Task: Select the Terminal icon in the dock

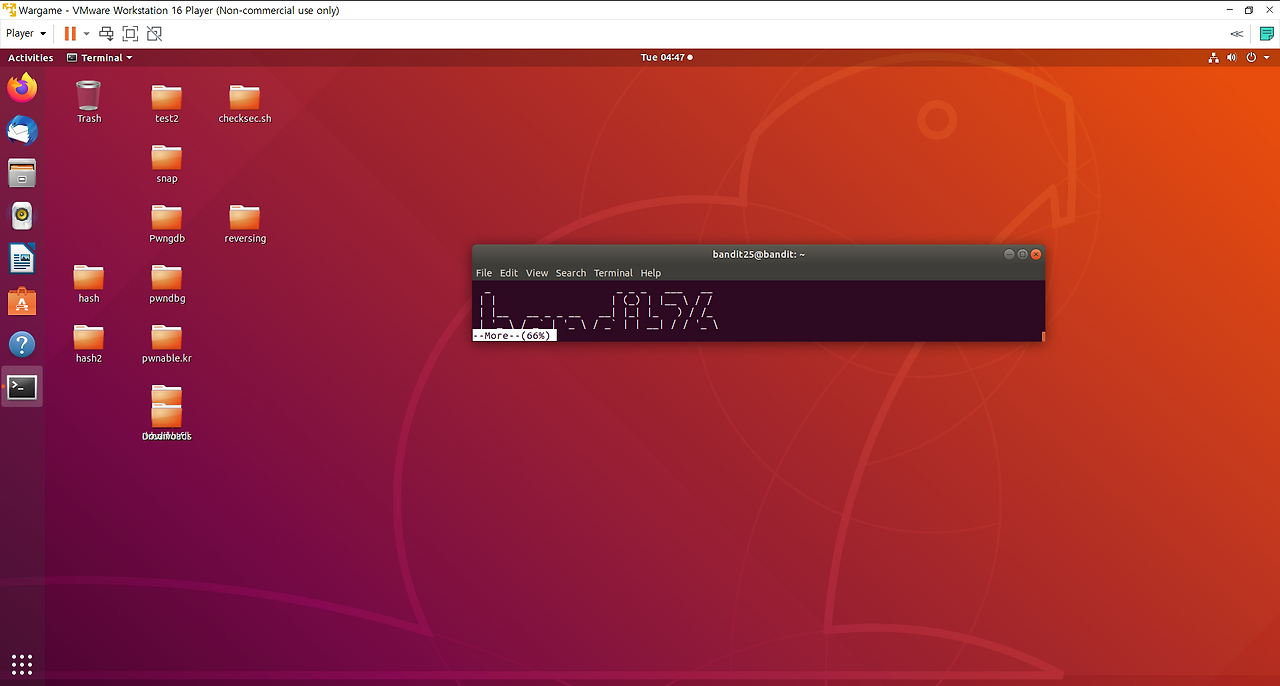Action: pos(22,387)
